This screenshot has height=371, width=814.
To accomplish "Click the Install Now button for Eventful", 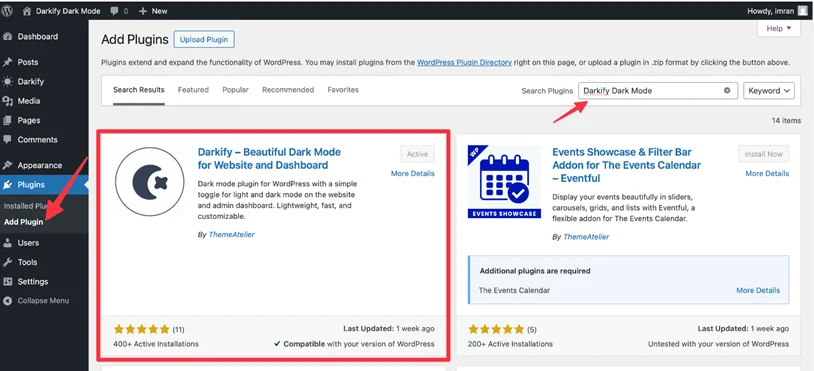I will tap(764, 154).
